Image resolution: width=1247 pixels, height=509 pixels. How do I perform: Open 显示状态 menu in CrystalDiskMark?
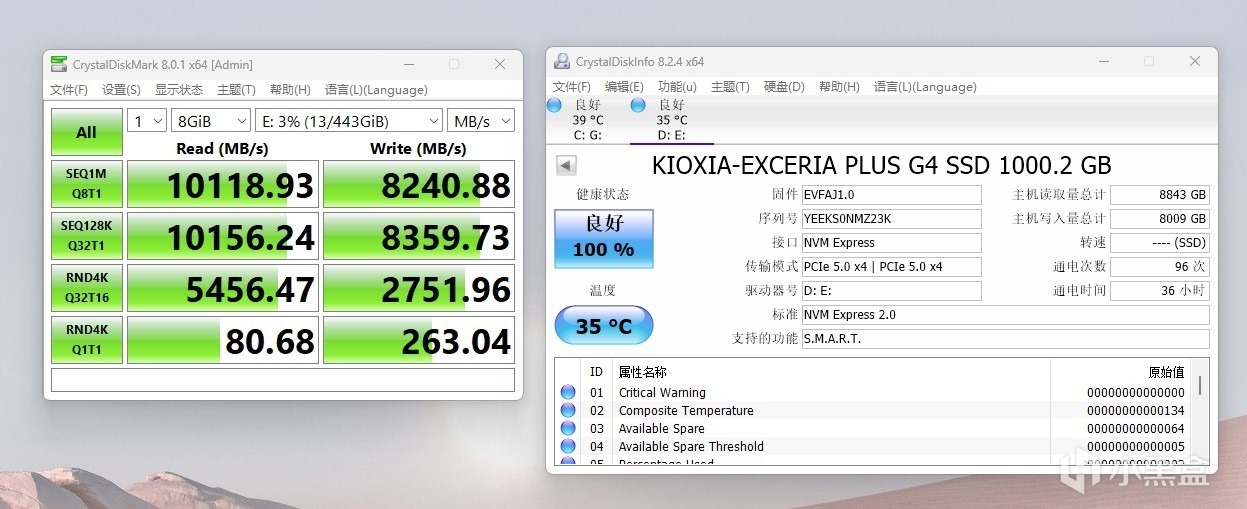pyautogui.click(x=179, y=90)
